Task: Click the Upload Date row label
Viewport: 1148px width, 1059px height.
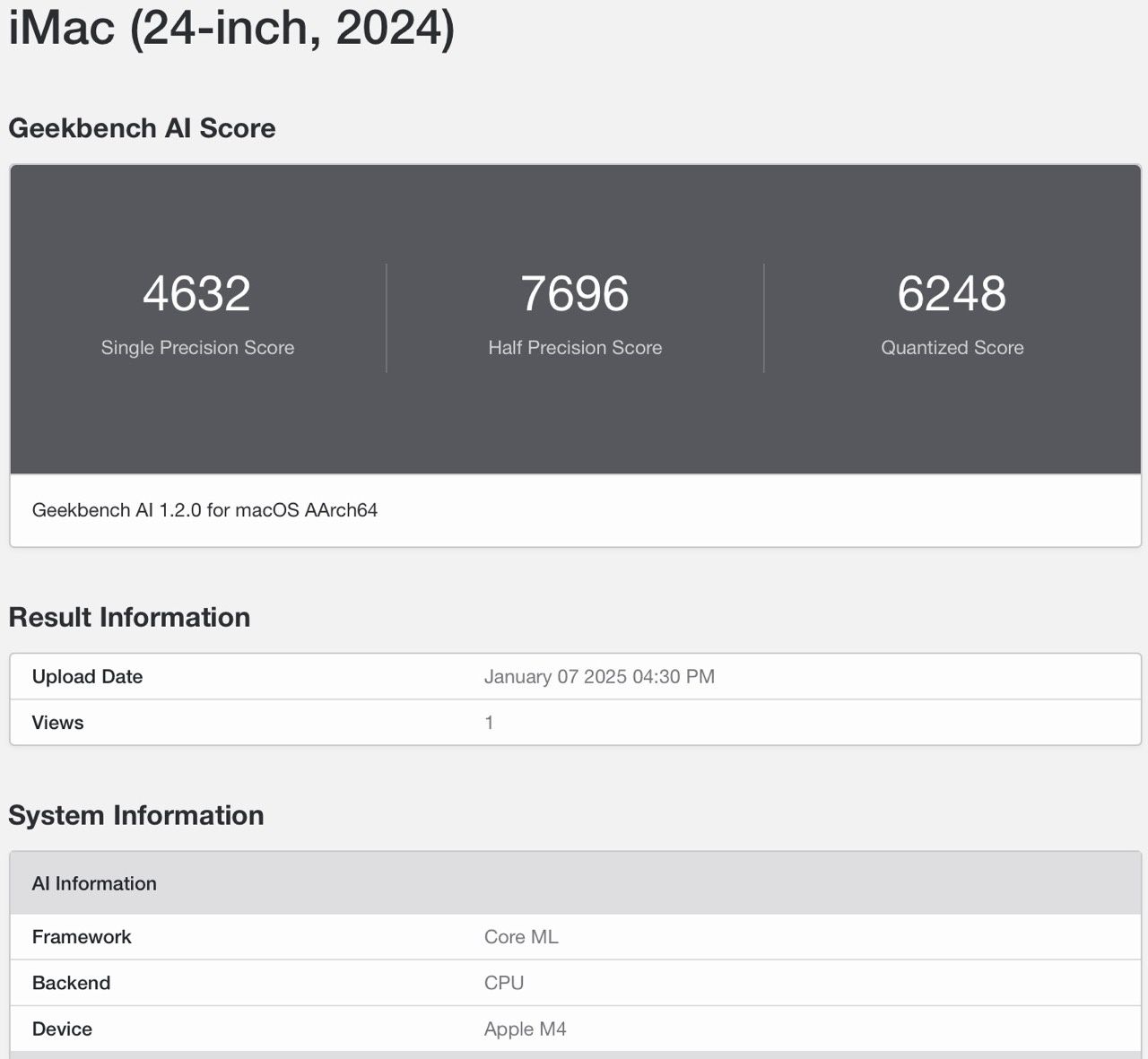Action: 87,677
